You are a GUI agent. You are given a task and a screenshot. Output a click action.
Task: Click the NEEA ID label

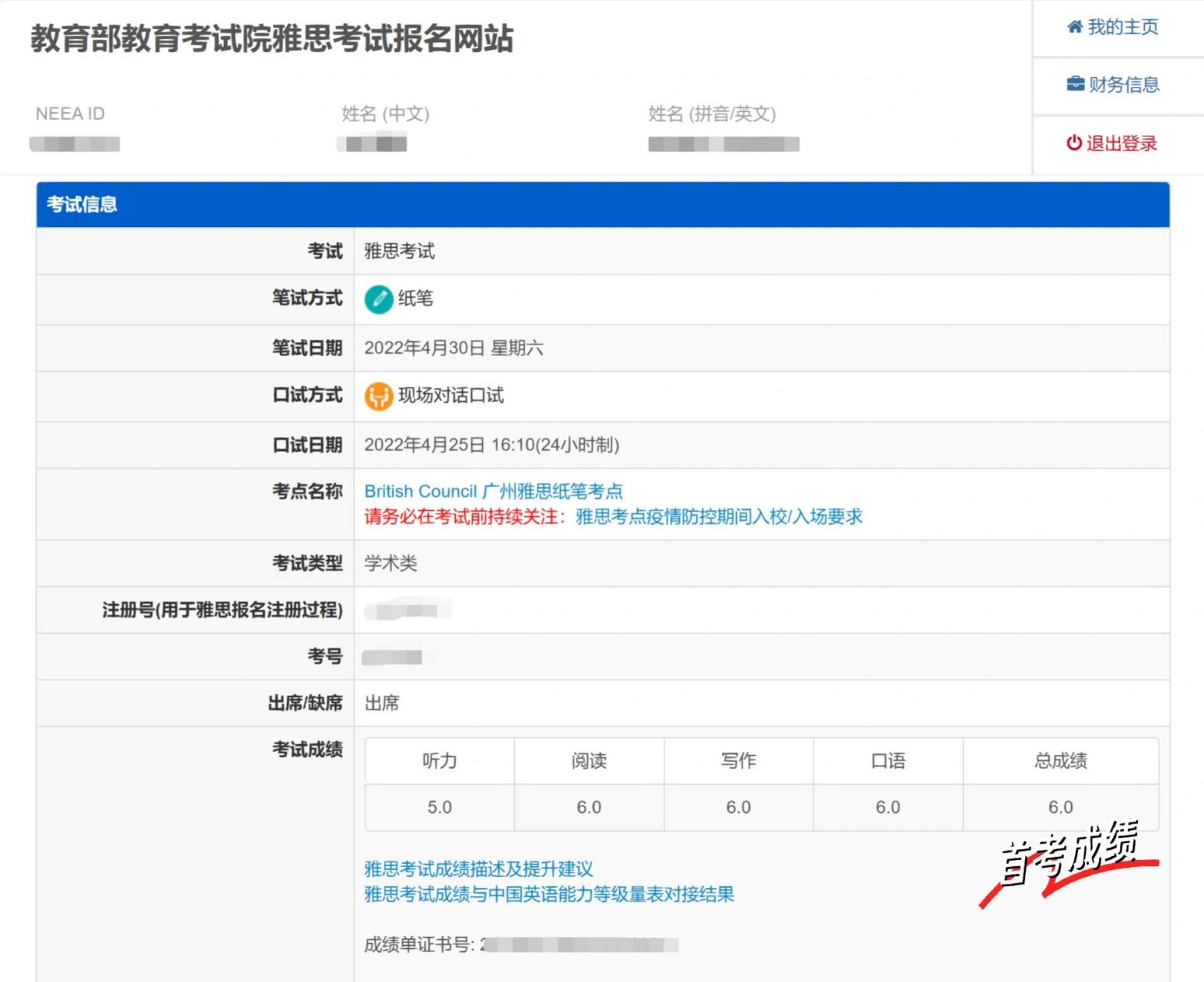click(71, 114)
